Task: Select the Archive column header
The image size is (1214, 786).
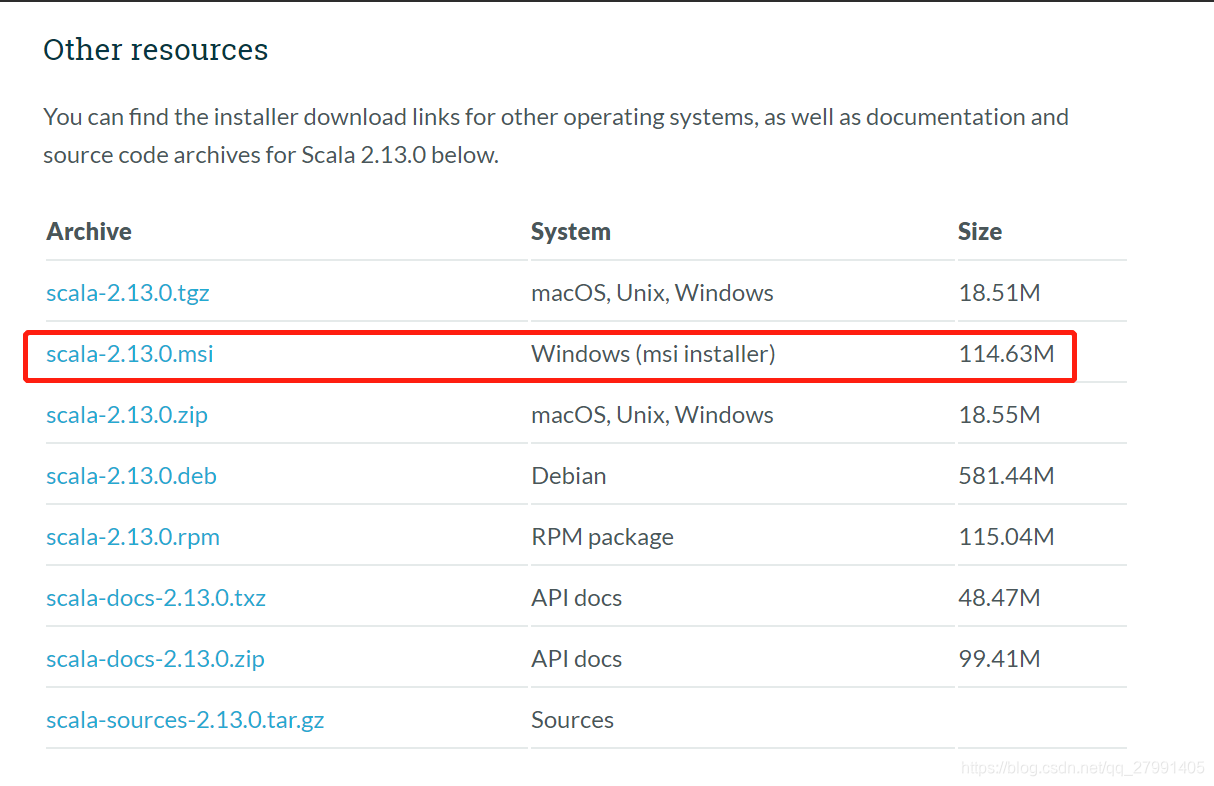Action: coord(89,231)
